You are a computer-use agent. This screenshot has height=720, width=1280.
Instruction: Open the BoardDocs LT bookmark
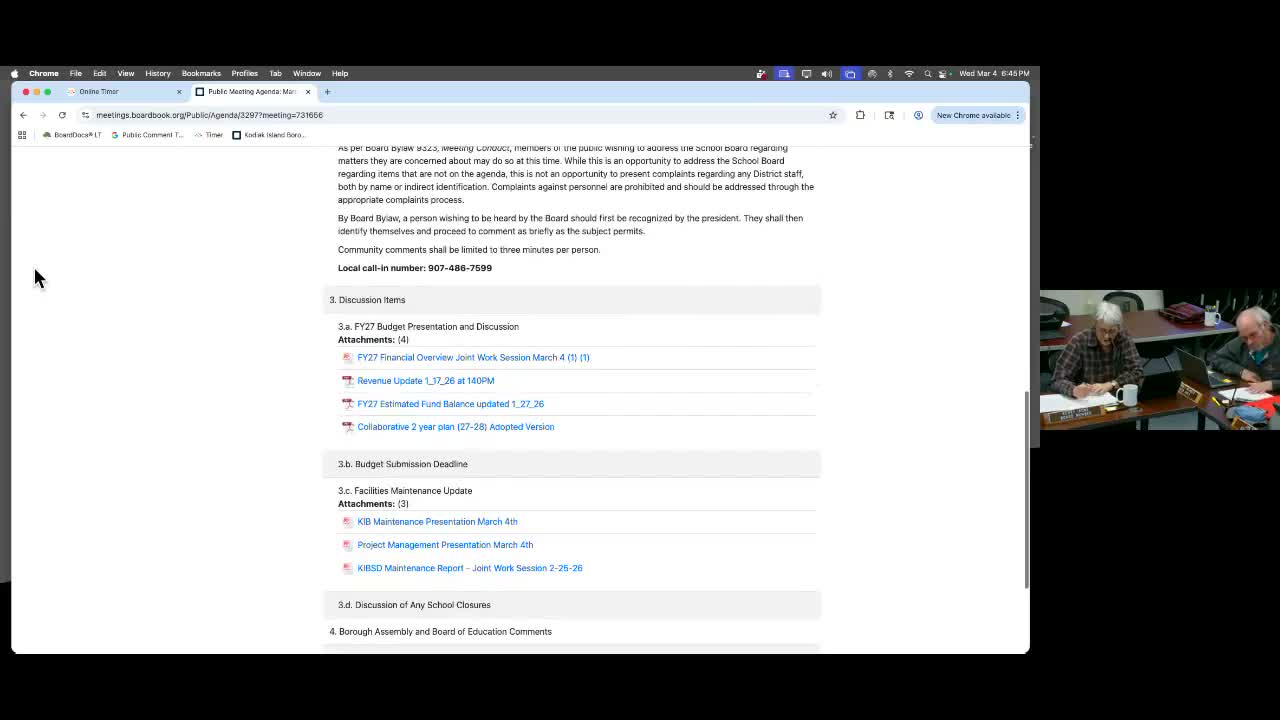pyautogui.click(x=72, y=135)
